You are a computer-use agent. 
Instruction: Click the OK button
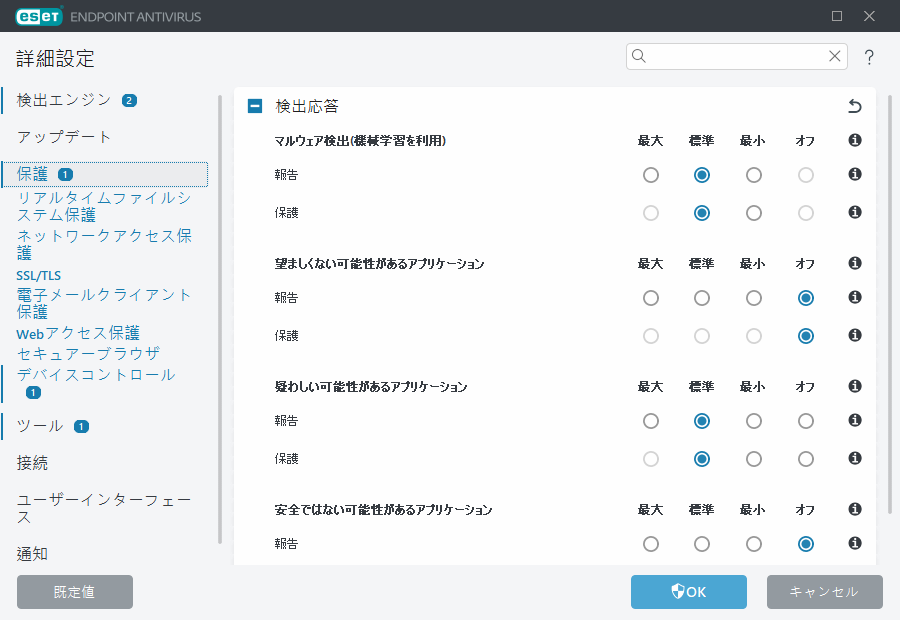coord(688,592)
